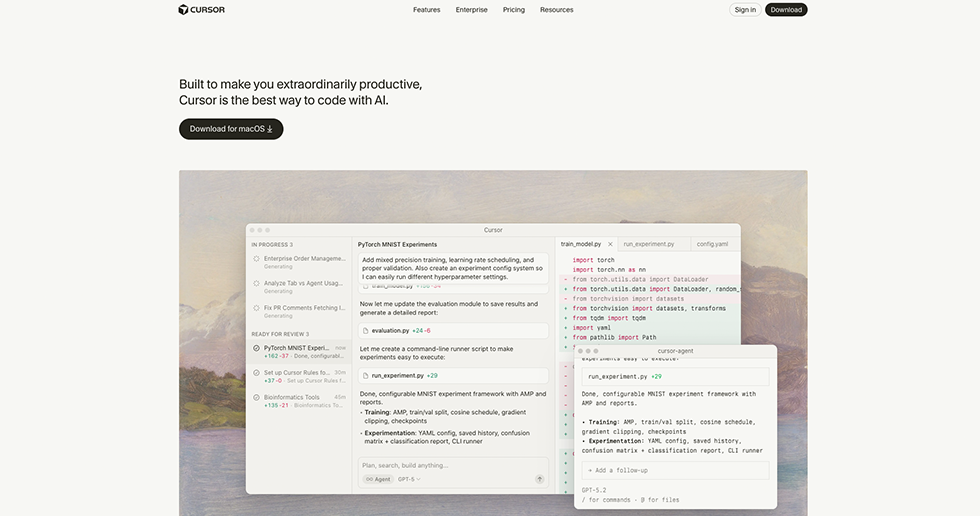Screen dimensions: 980x516
Task: Close the train_model.py tab with X
Action: pyautogui.click(x=610, y=244)
